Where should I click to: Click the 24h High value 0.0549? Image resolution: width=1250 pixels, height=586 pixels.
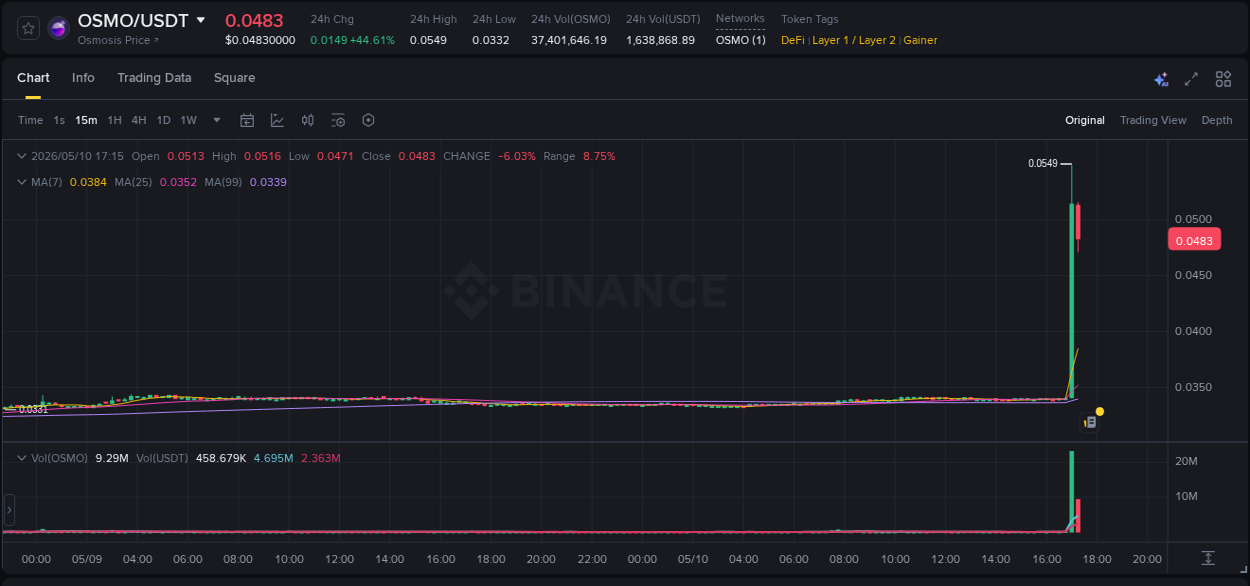click(x=428, y=40)
